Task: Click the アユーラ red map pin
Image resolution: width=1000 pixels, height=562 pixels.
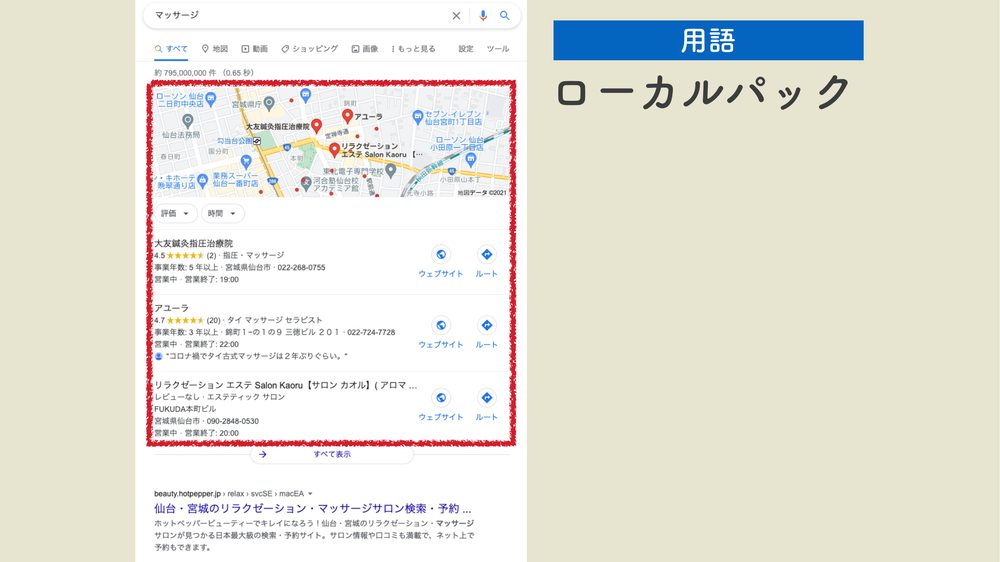Action: coord(347,116)
